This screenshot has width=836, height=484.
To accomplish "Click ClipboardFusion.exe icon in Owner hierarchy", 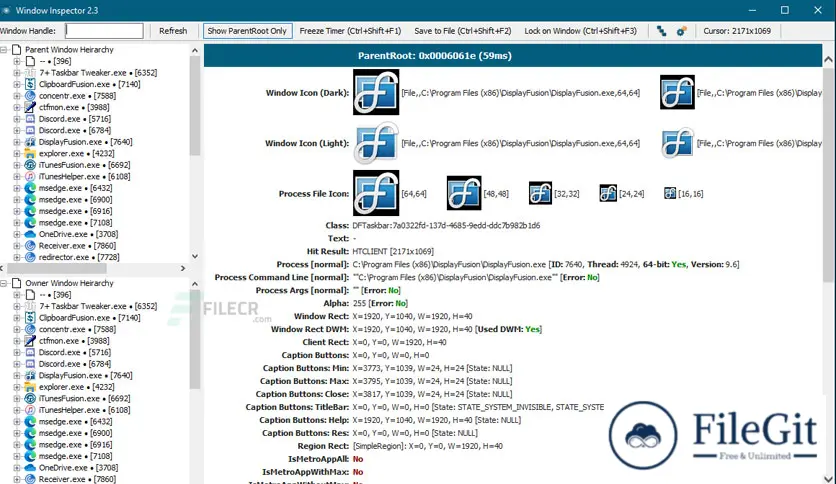I will pos(30,318).
